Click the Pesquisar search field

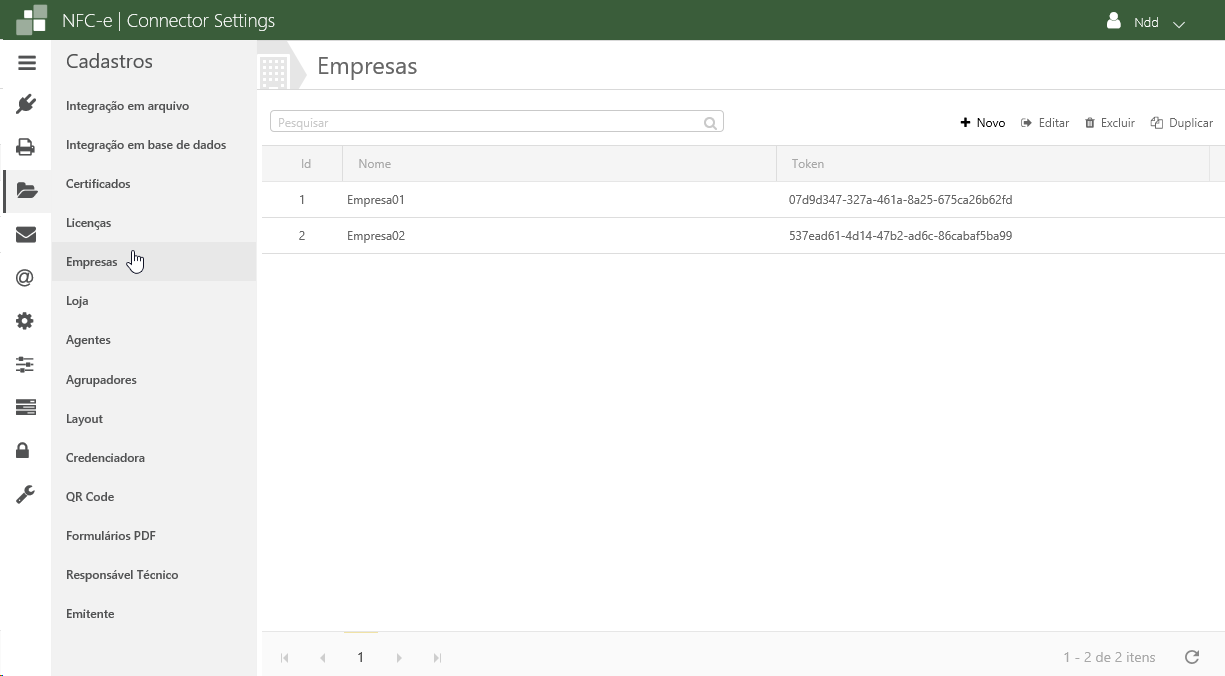coord(487,122)
